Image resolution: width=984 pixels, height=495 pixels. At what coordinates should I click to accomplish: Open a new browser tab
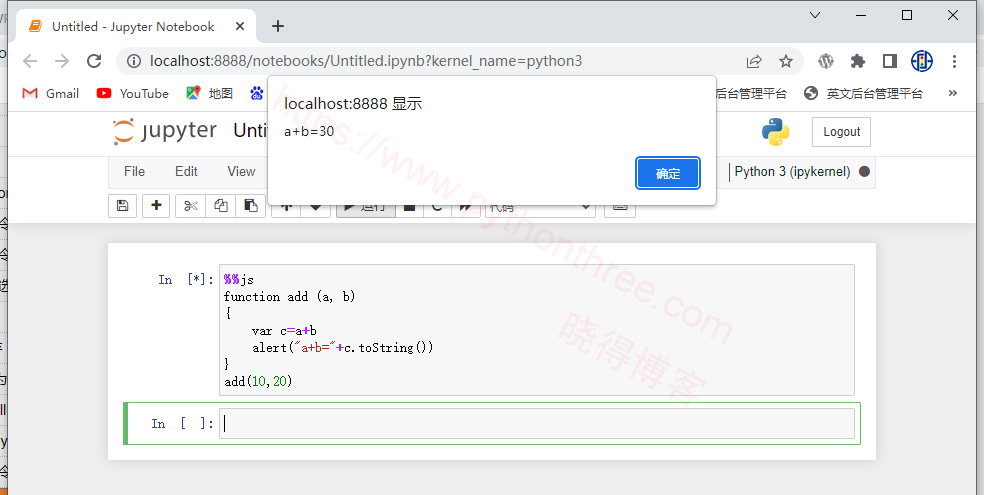tap(278, 26)
